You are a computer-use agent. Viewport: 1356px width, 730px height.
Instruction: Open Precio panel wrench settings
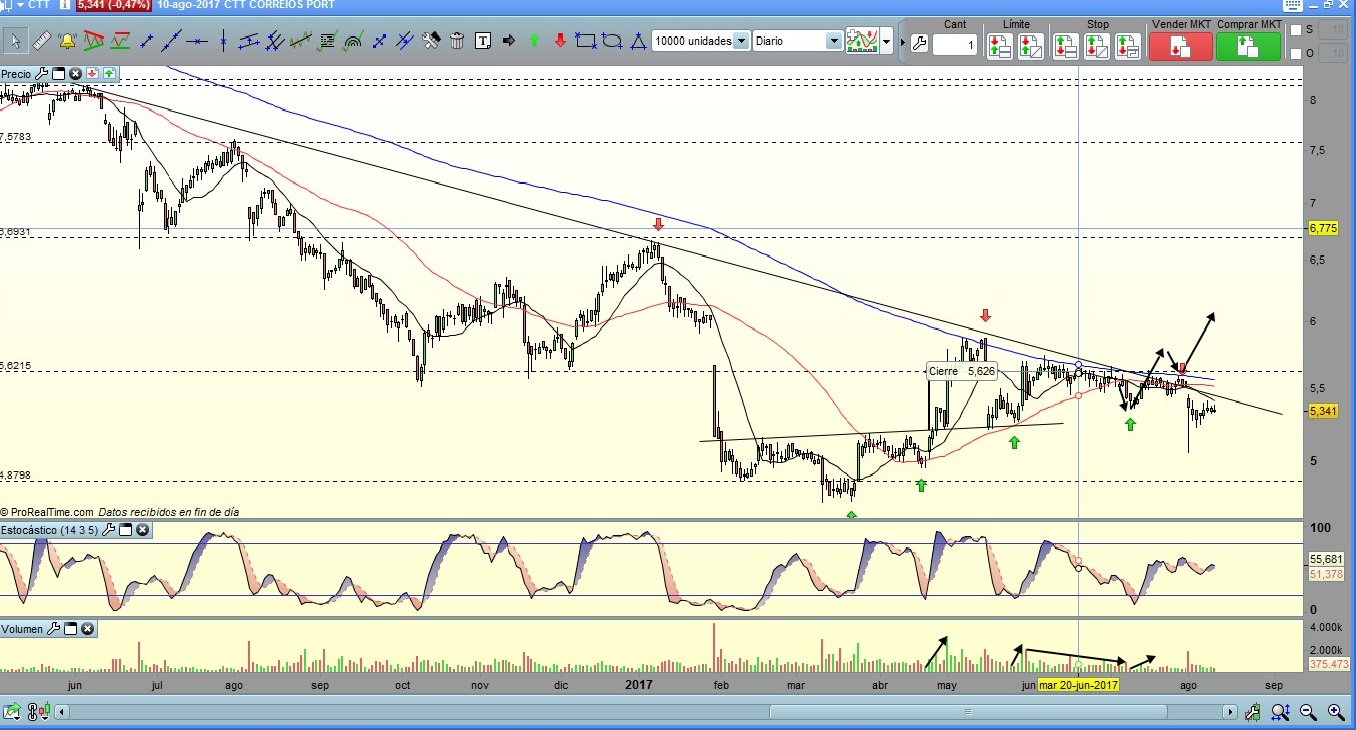41,74
